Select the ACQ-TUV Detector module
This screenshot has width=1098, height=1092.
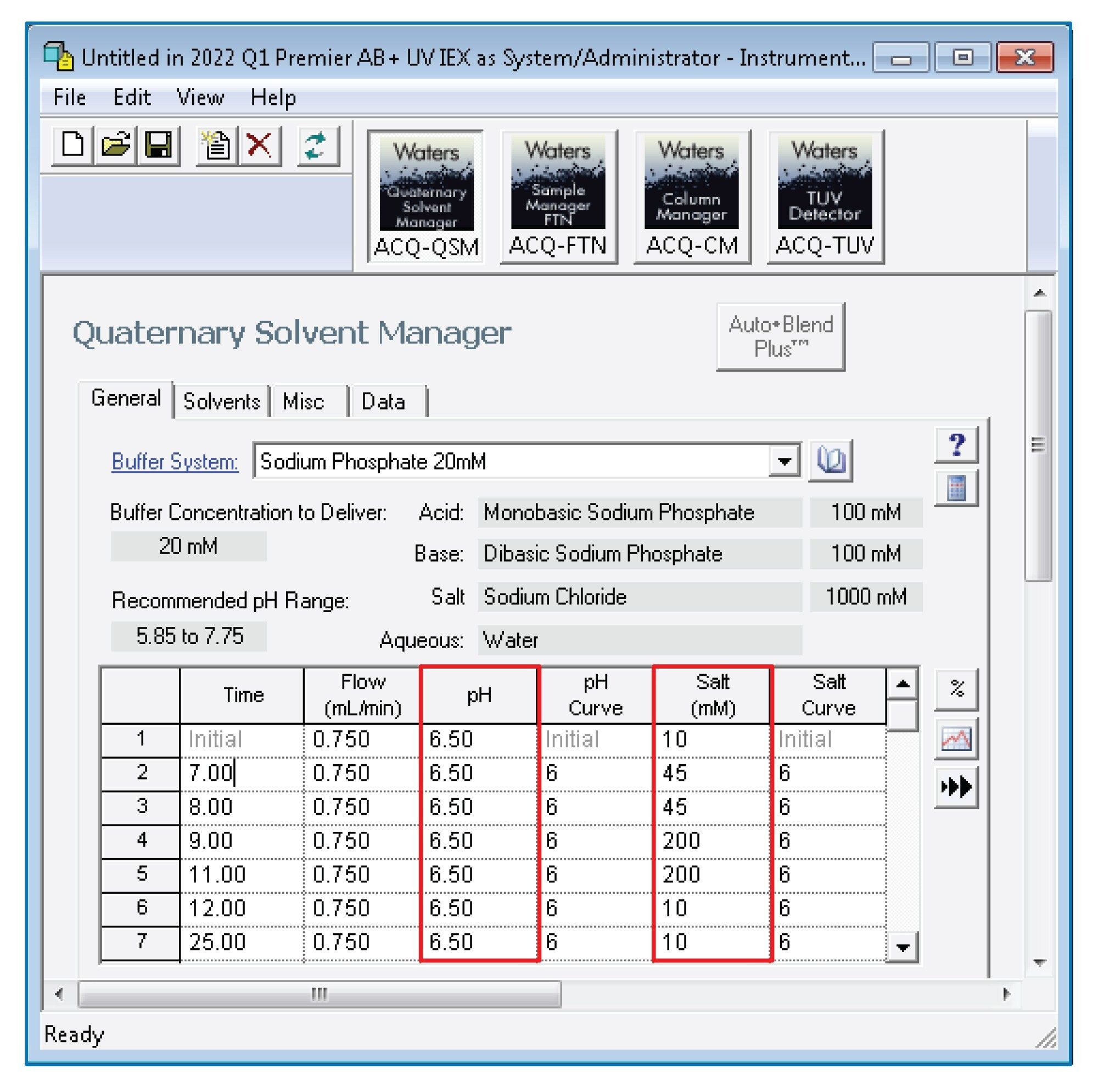click(825, 196)
